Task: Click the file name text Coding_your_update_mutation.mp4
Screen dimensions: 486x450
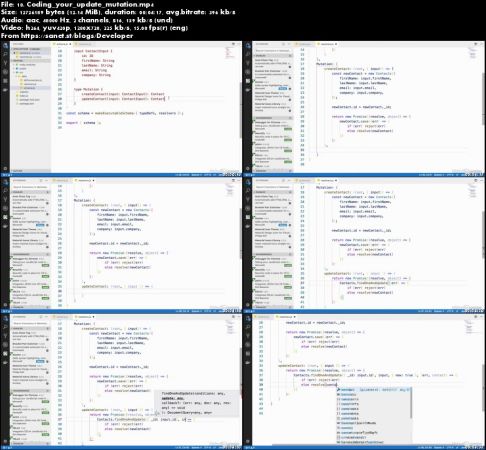Action: 90,5
